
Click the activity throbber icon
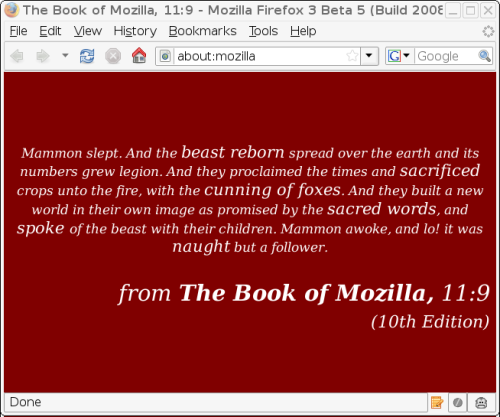488,31
